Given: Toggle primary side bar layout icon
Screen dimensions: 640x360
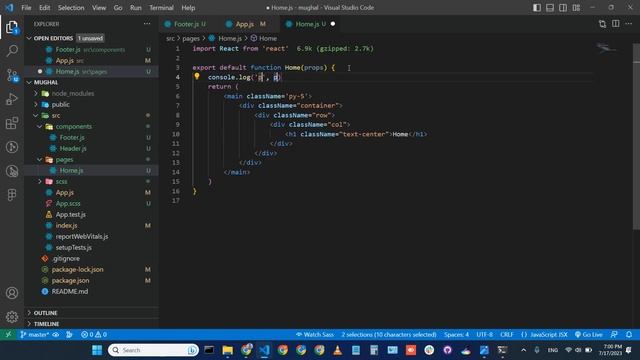Looking at the screenshot, I should pyautogui.click(x=537, y=8).
